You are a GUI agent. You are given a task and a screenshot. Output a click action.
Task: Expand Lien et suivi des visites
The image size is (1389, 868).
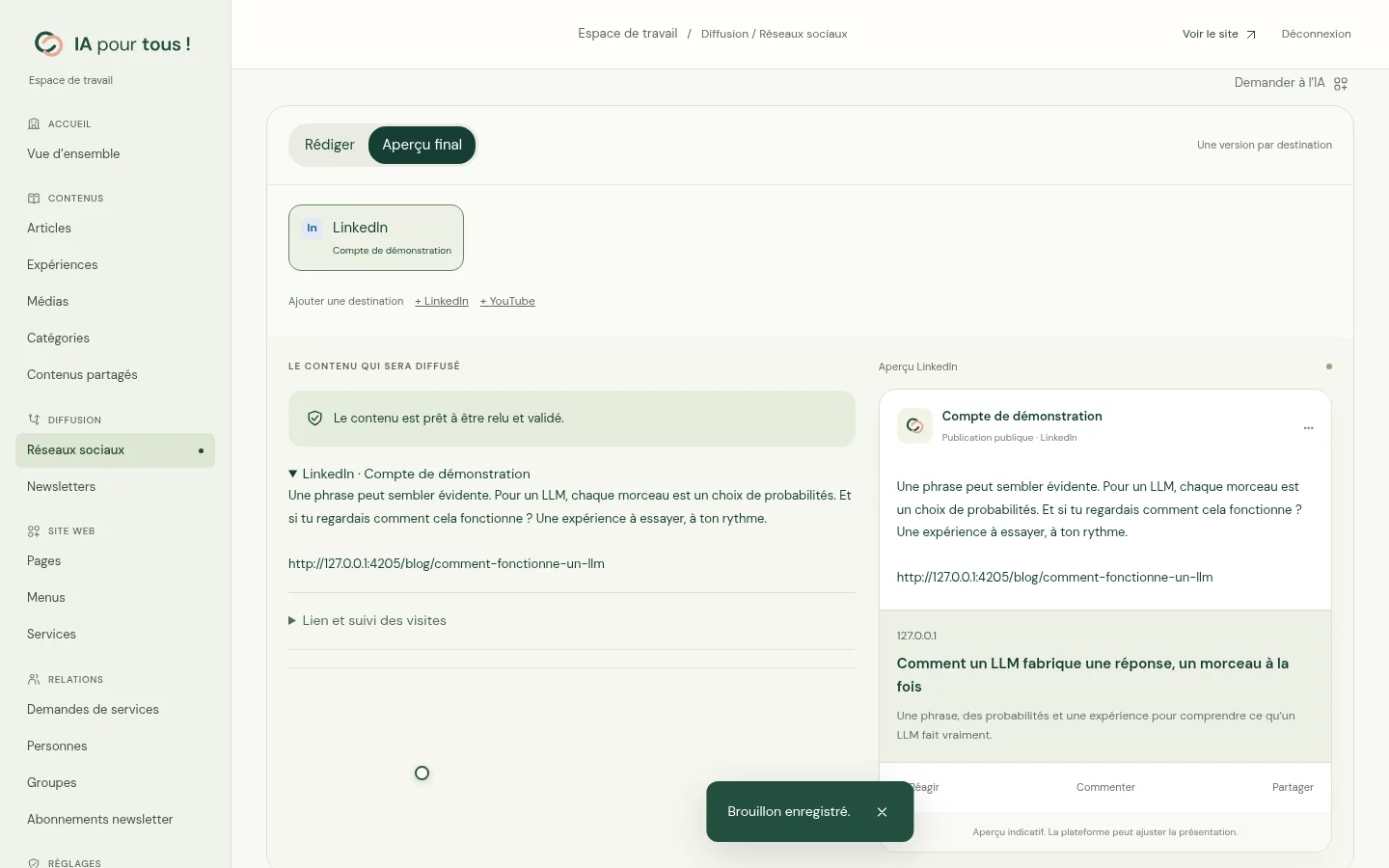(x=368, y=620)
